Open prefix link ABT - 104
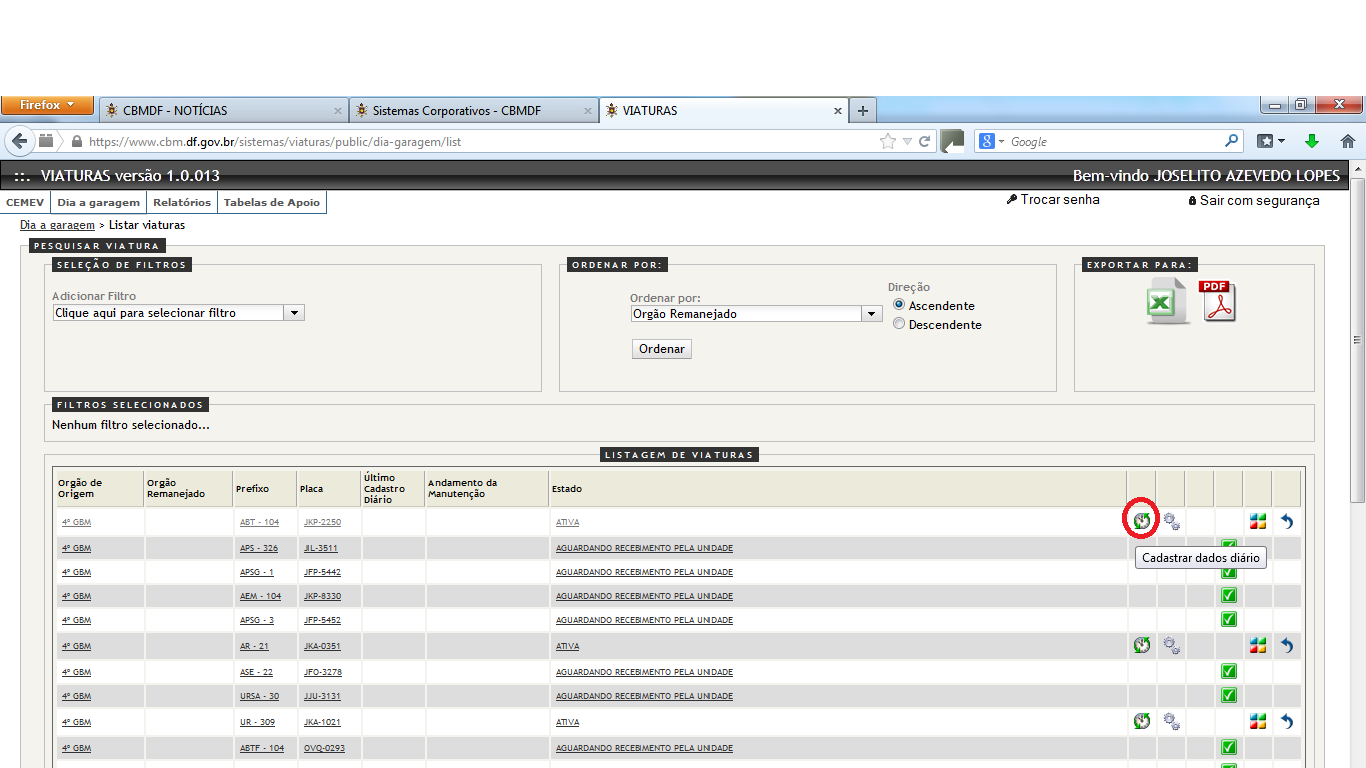Screen dimensions: 1366x768 [x=259, y=522]
